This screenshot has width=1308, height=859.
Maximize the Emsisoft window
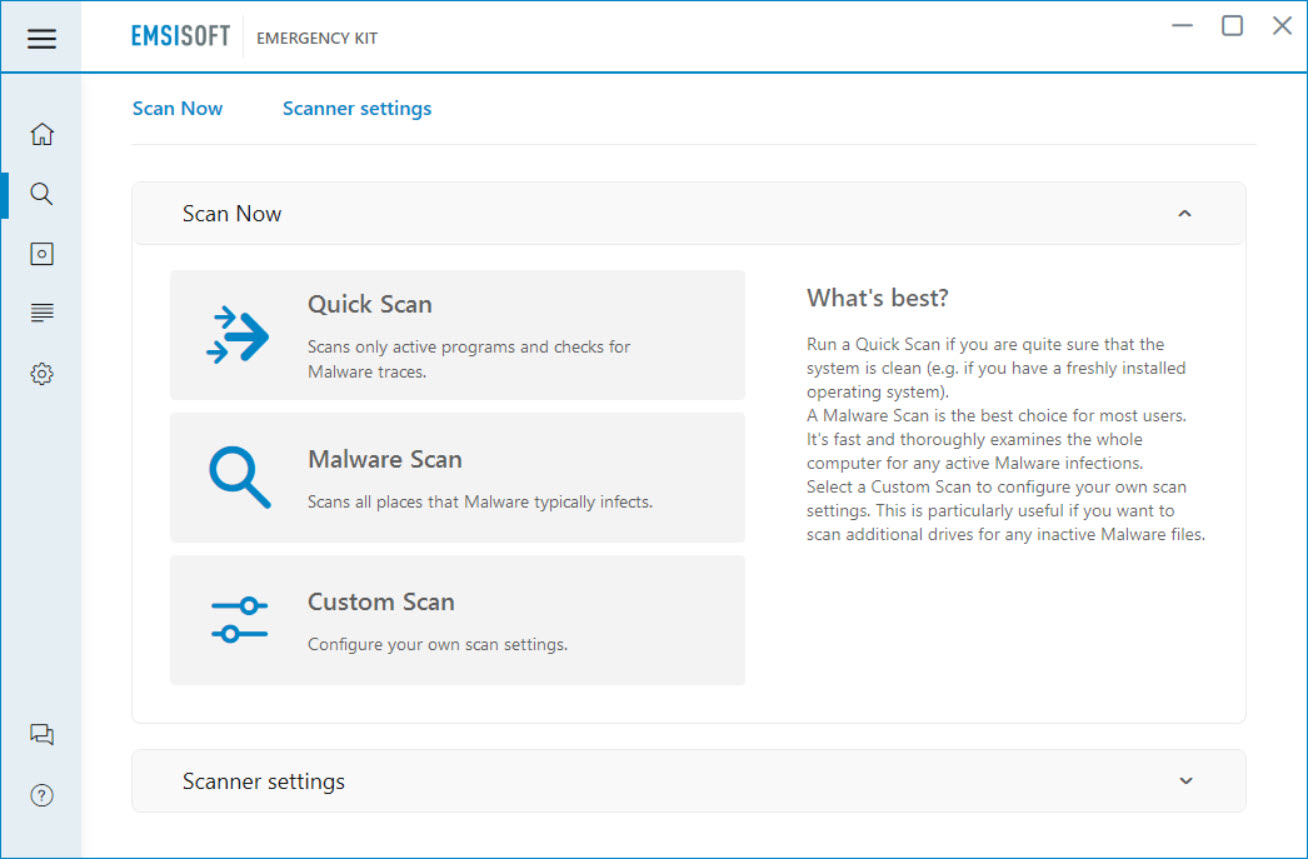(x=1232, y=26)
